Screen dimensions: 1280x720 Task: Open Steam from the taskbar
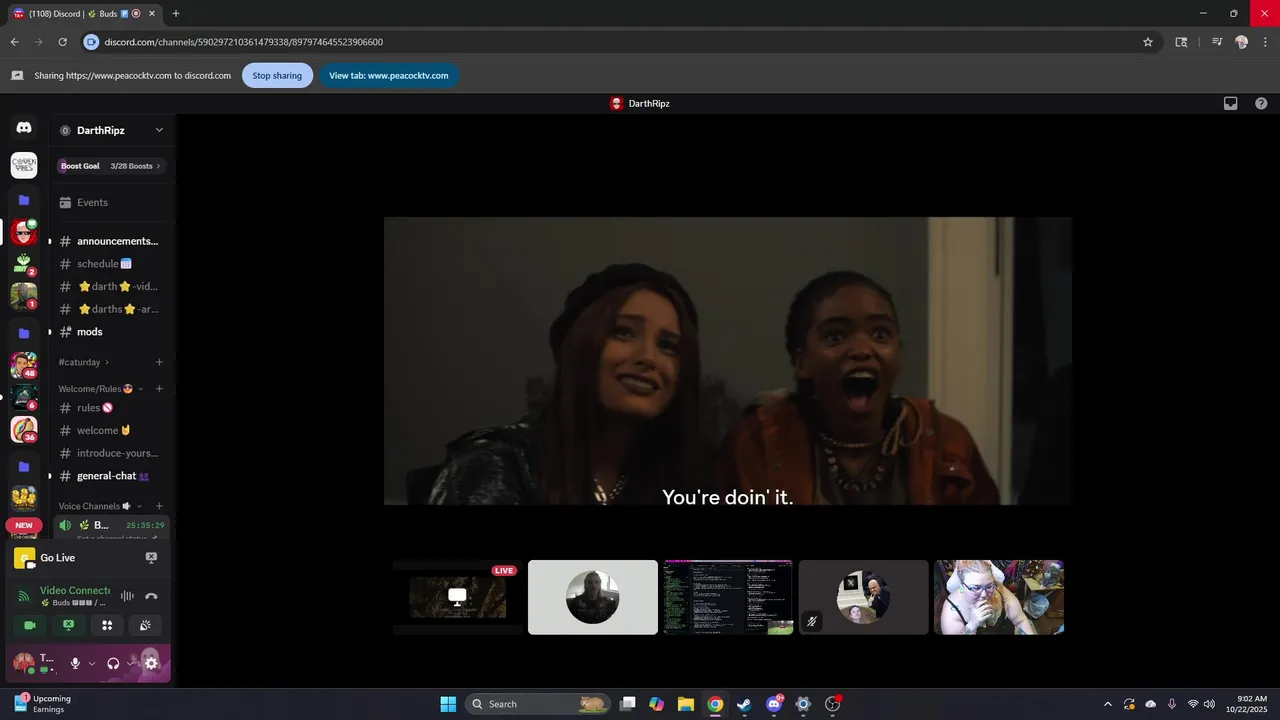pos(744,704)
